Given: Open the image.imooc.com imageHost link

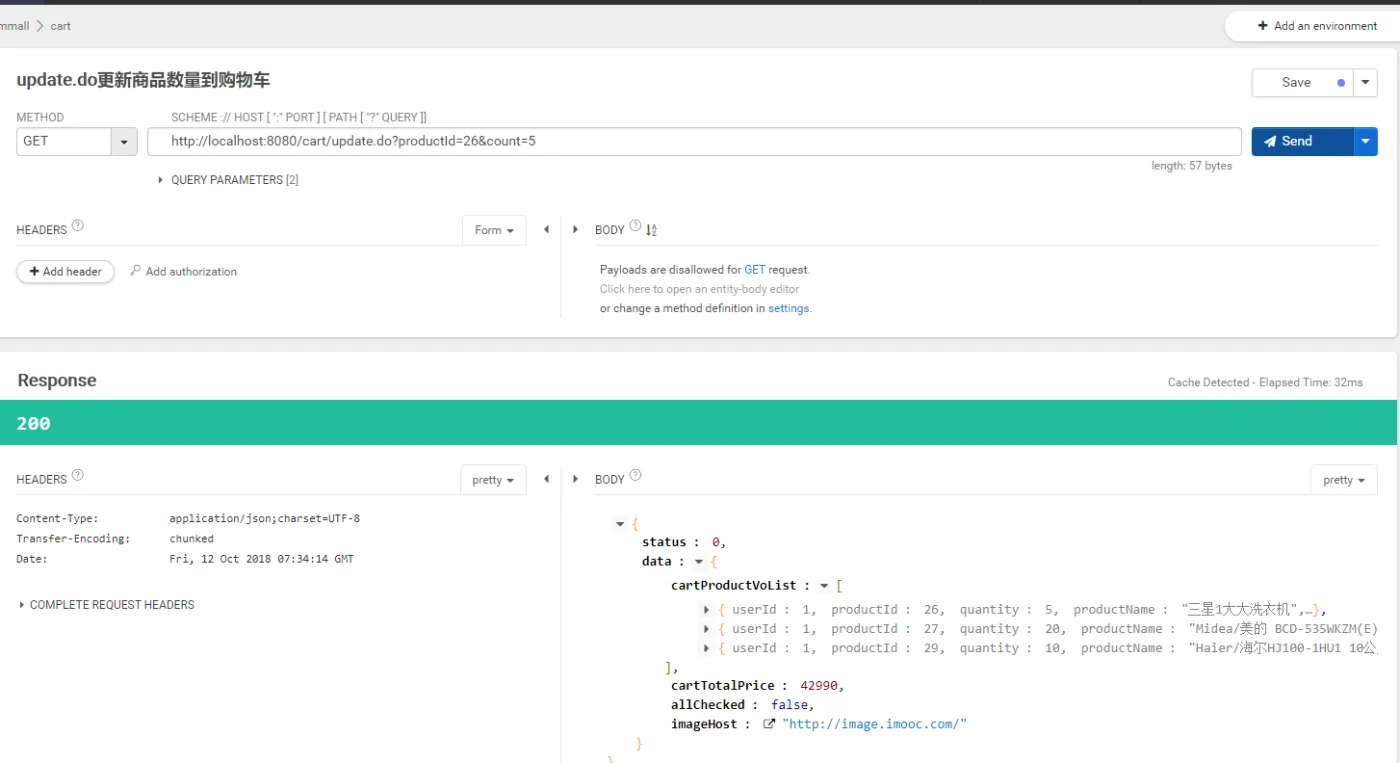Looking at the screenshot, I should (x=874, y=724).
